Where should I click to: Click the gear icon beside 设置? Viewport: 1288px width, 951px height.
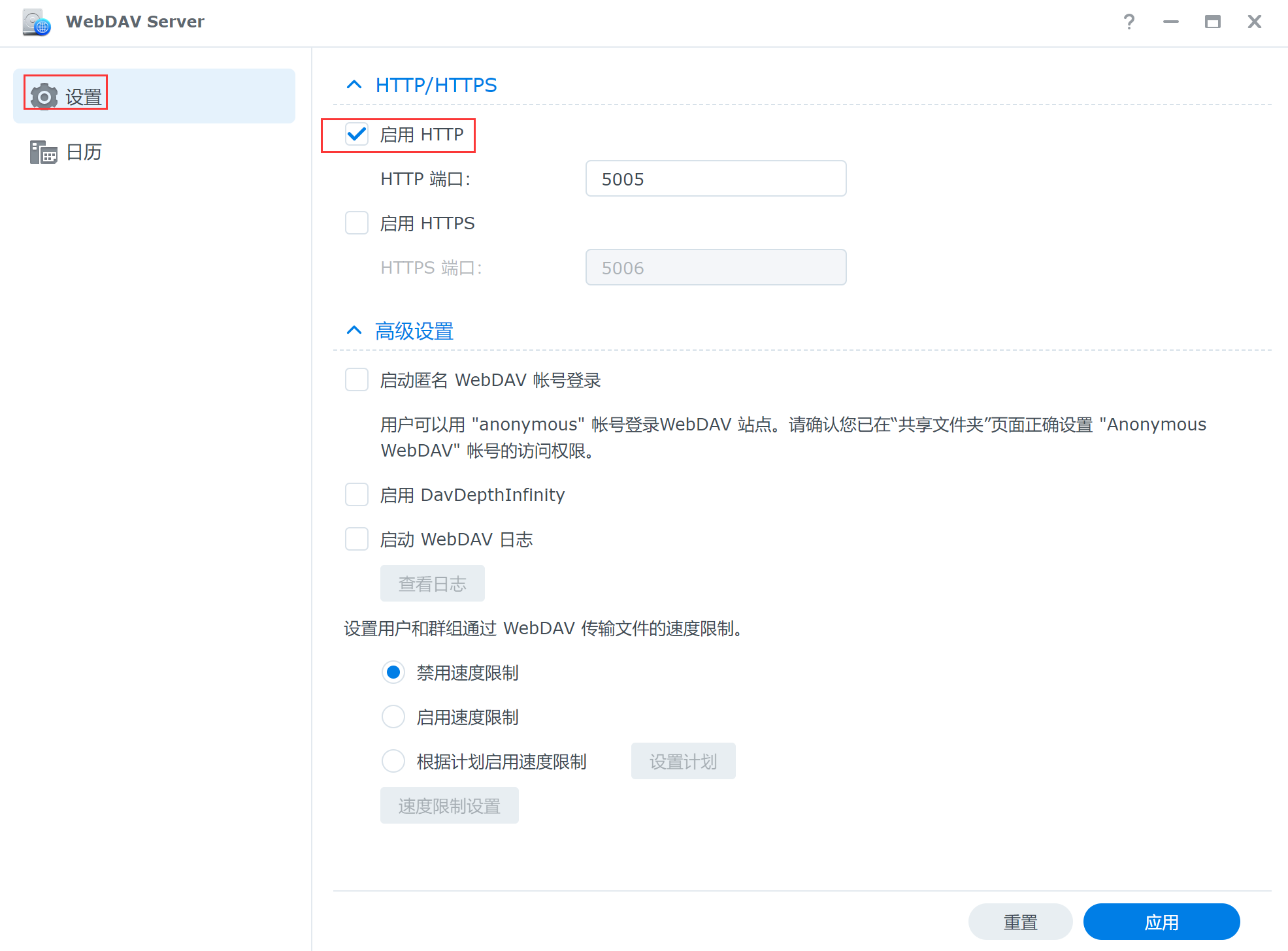44,97
